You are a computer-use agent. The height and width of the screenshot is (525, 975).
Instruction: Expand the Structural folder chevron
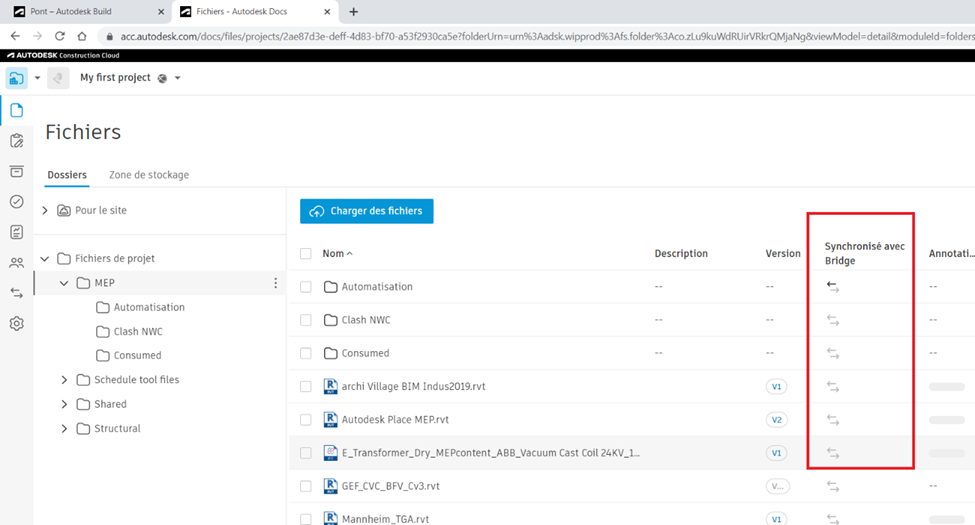pyautogui.click(x=64, y=429)
